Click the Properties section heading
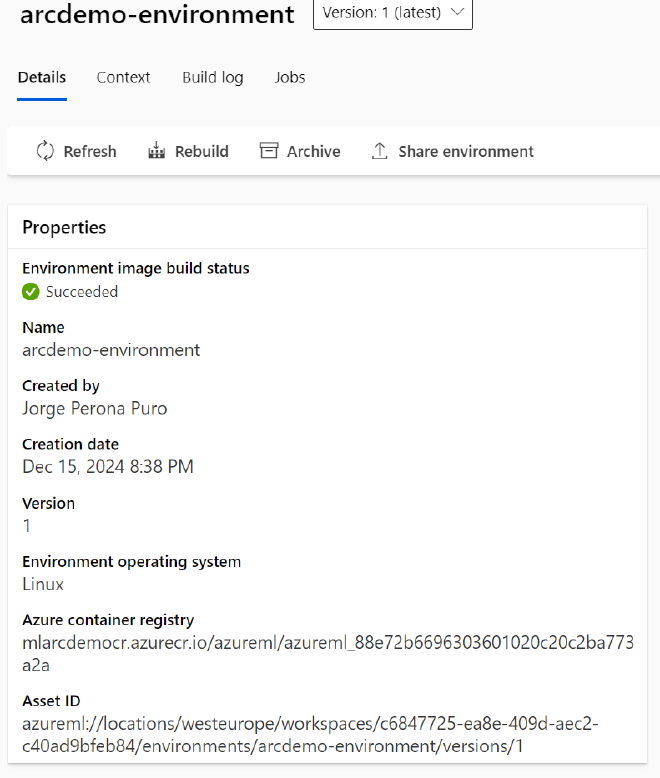660x778 pixels. (x=64, y=227)
